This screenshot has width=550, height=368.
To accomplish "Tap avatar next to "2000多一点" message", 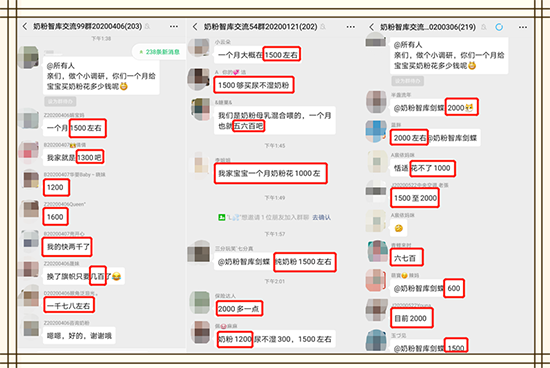I will [x=200, y=302].
